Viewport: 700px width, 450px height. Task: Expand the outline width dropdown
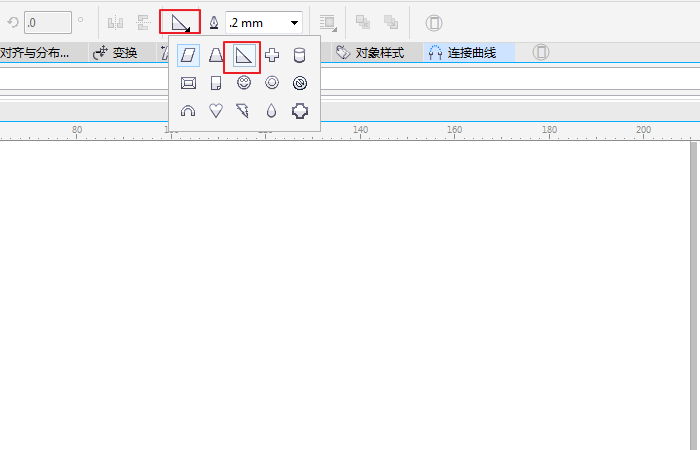pyautogui.click(x=295, y=22)
